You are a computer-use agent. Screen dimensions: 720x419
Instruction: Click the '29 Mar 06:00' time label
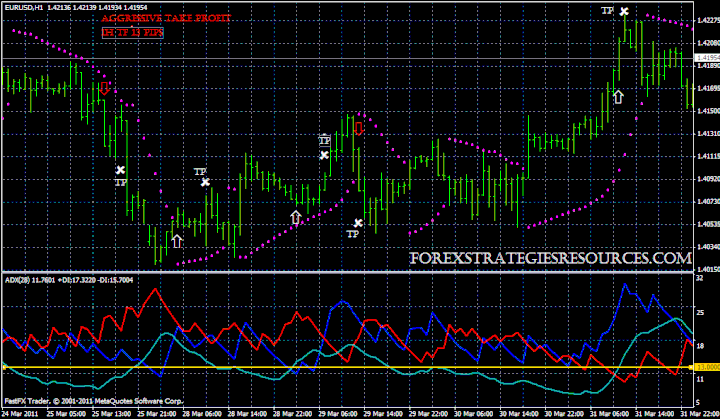tap(338, 414)
